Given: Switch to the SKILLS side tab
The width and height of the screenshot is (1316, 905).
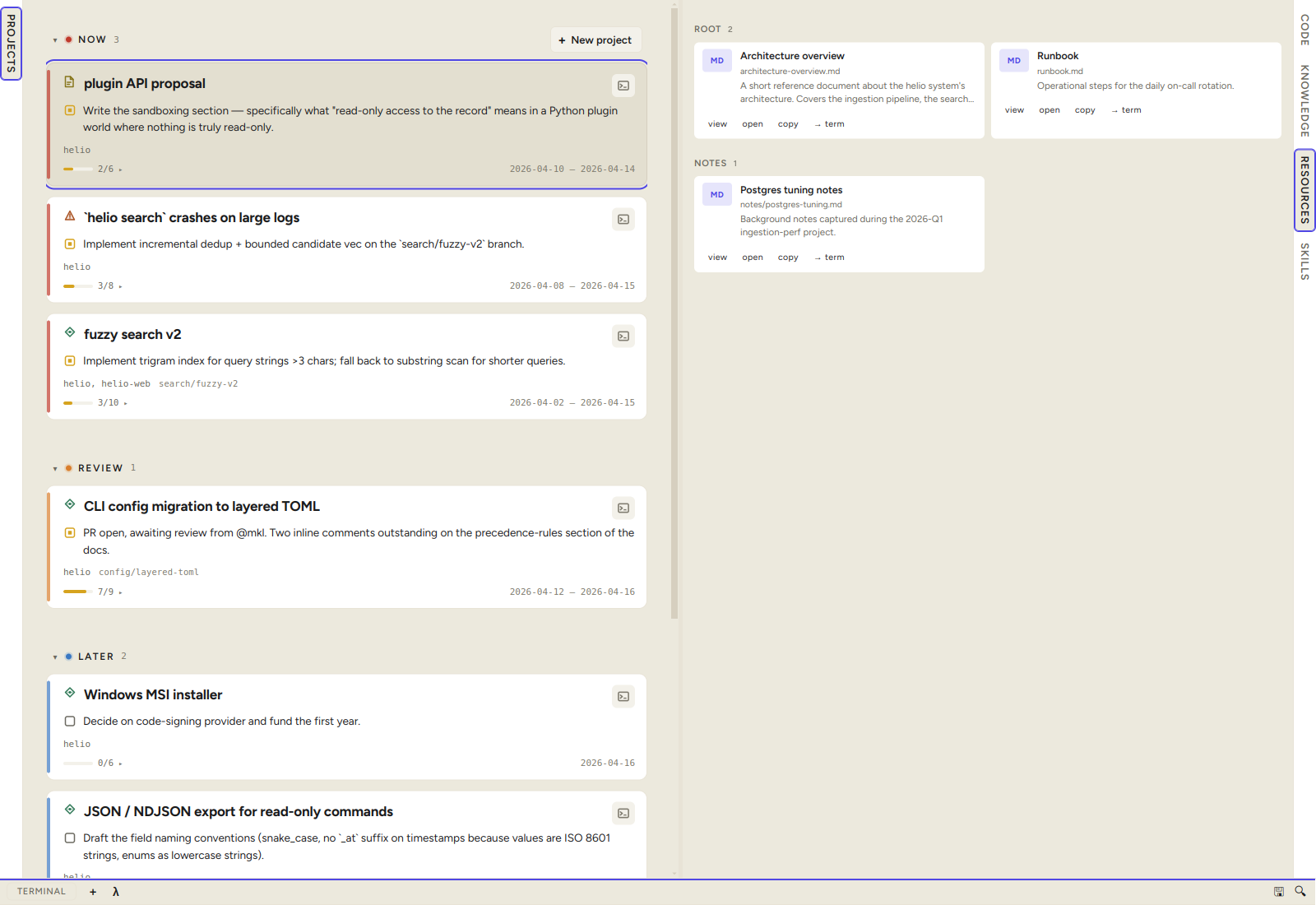Looking at the screenshot, I should tap(1304, 262).
